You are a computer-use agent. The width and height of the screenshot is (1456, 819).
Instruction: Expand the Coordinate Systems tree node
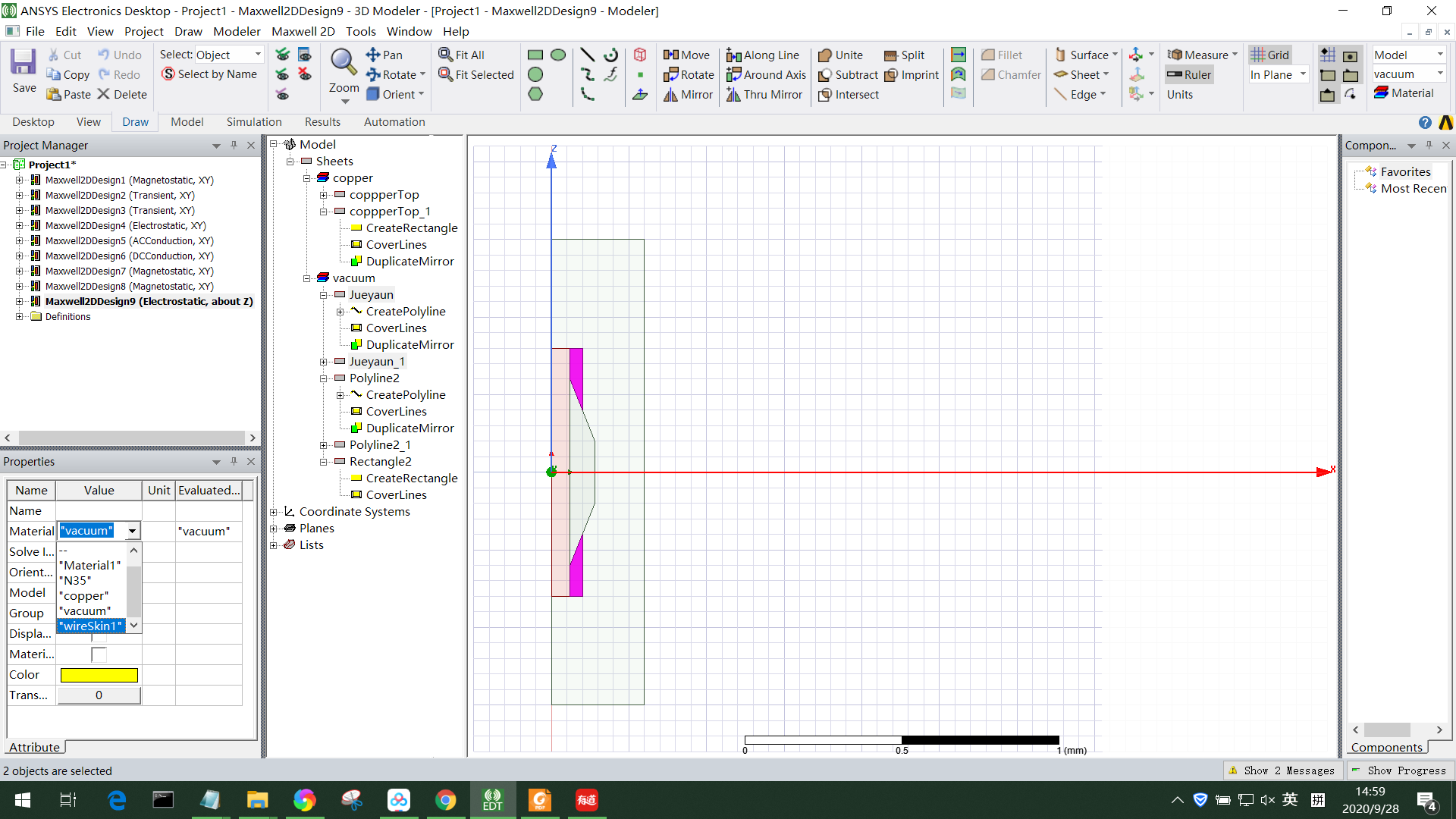(x=275, y=511)
